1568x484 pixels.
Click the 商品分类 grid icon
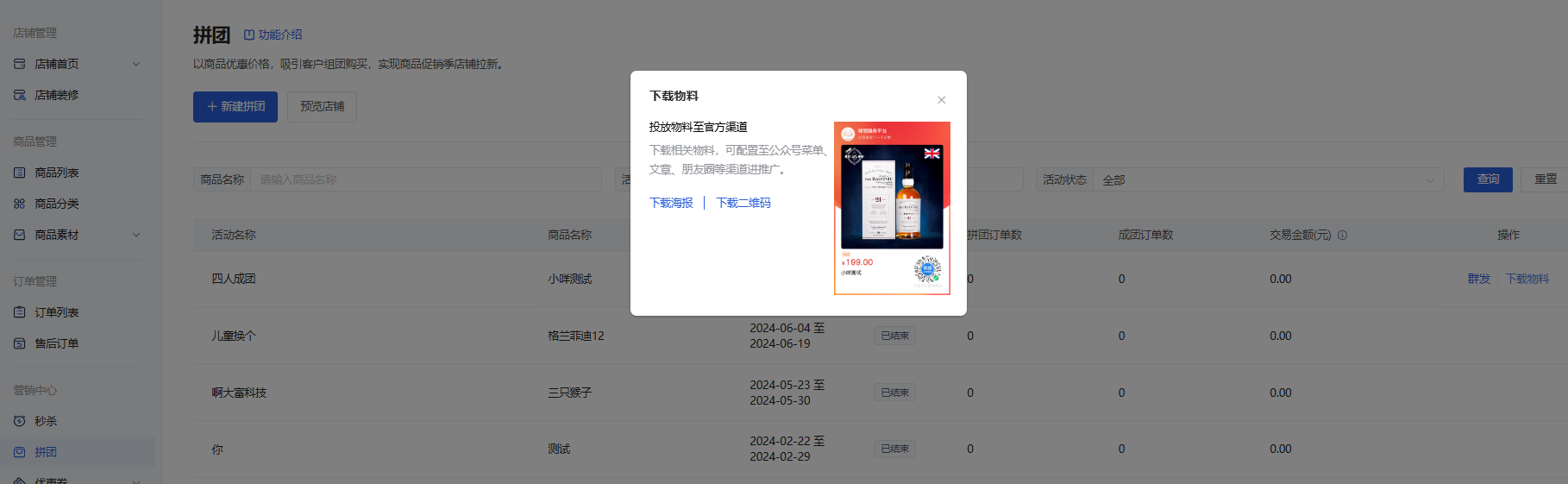click(x=19, y=204)
